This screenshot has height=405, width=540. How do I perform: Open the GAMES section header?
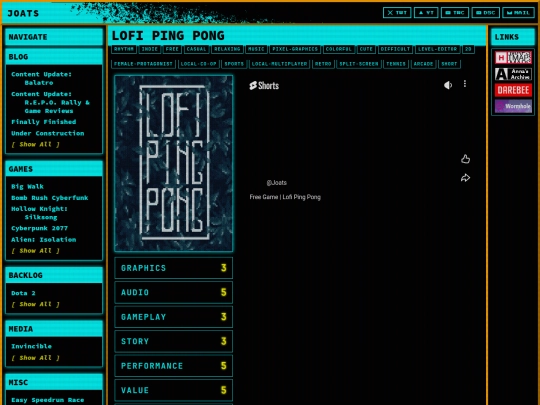tap(54, 169)
